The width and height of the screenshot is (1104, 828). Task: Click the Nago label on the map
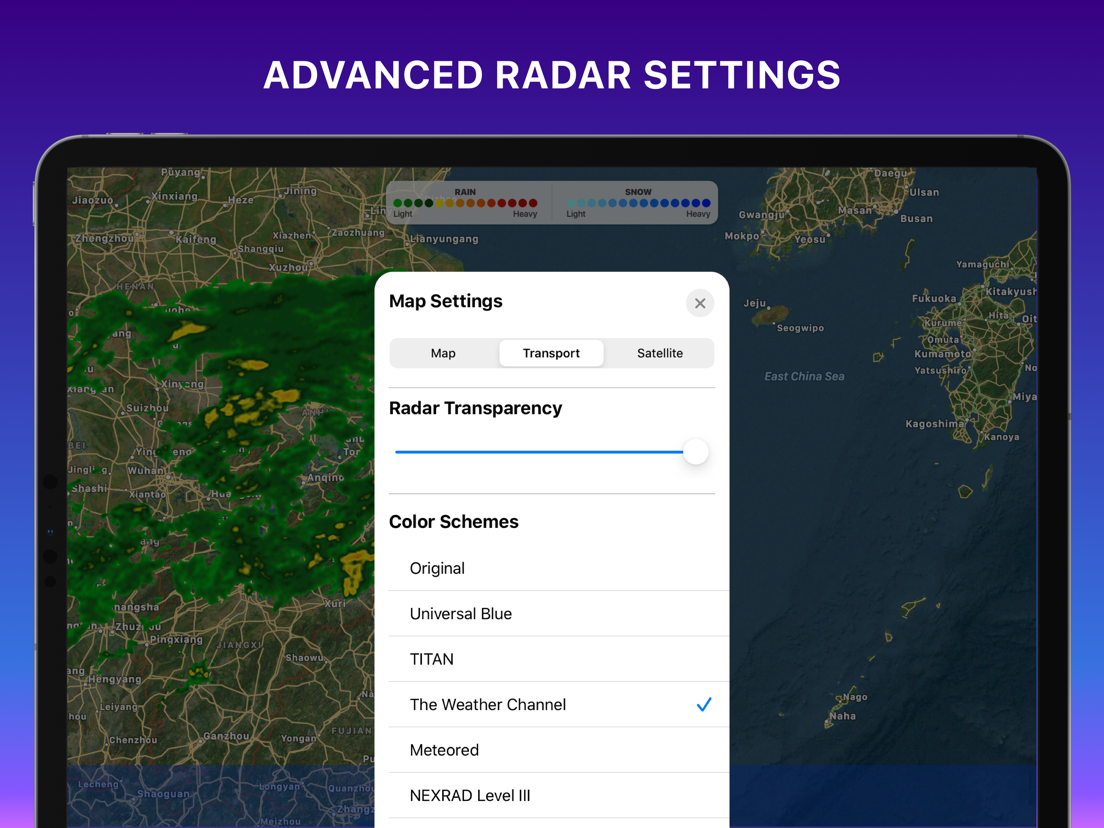click(x=855, y=697)
